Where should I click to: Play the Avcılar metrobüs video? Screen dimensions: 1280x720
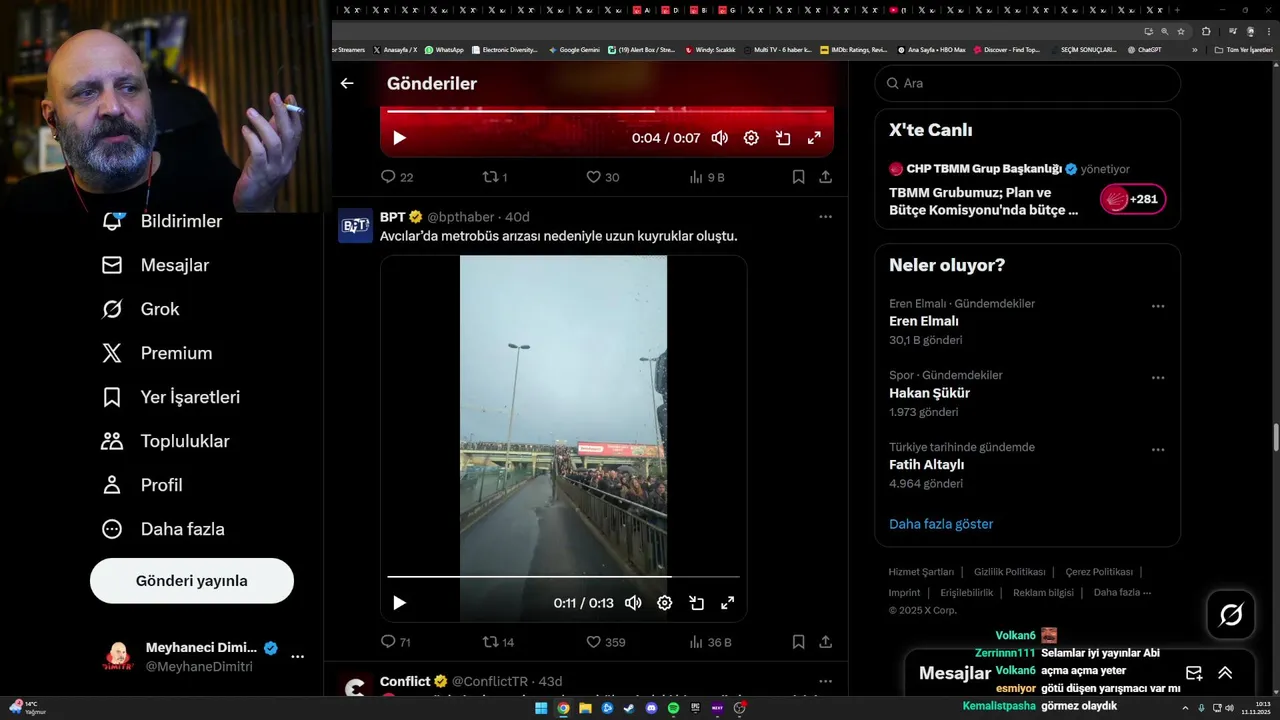(x=399, y=603)
